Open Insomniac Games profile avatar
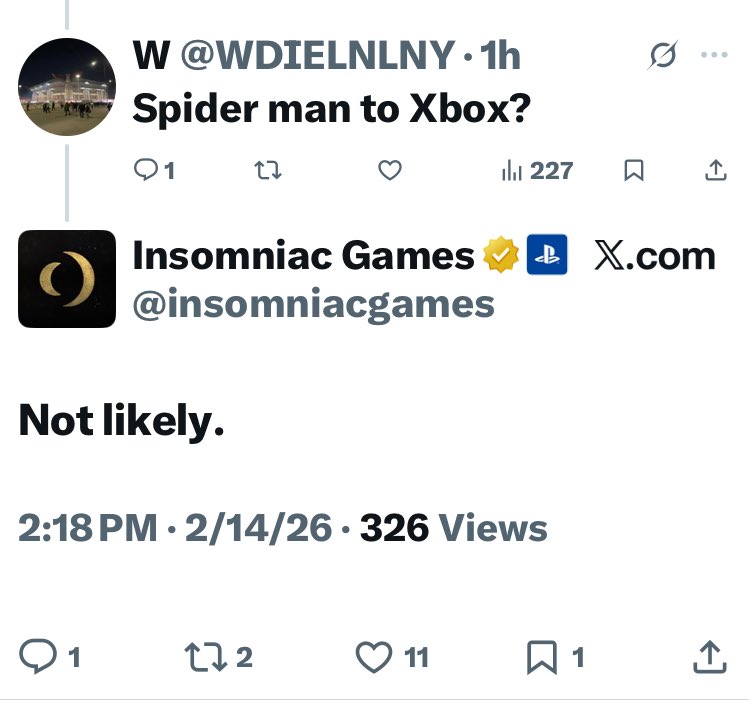Viewport: 749px width, 701px height. tap(67, 279)
